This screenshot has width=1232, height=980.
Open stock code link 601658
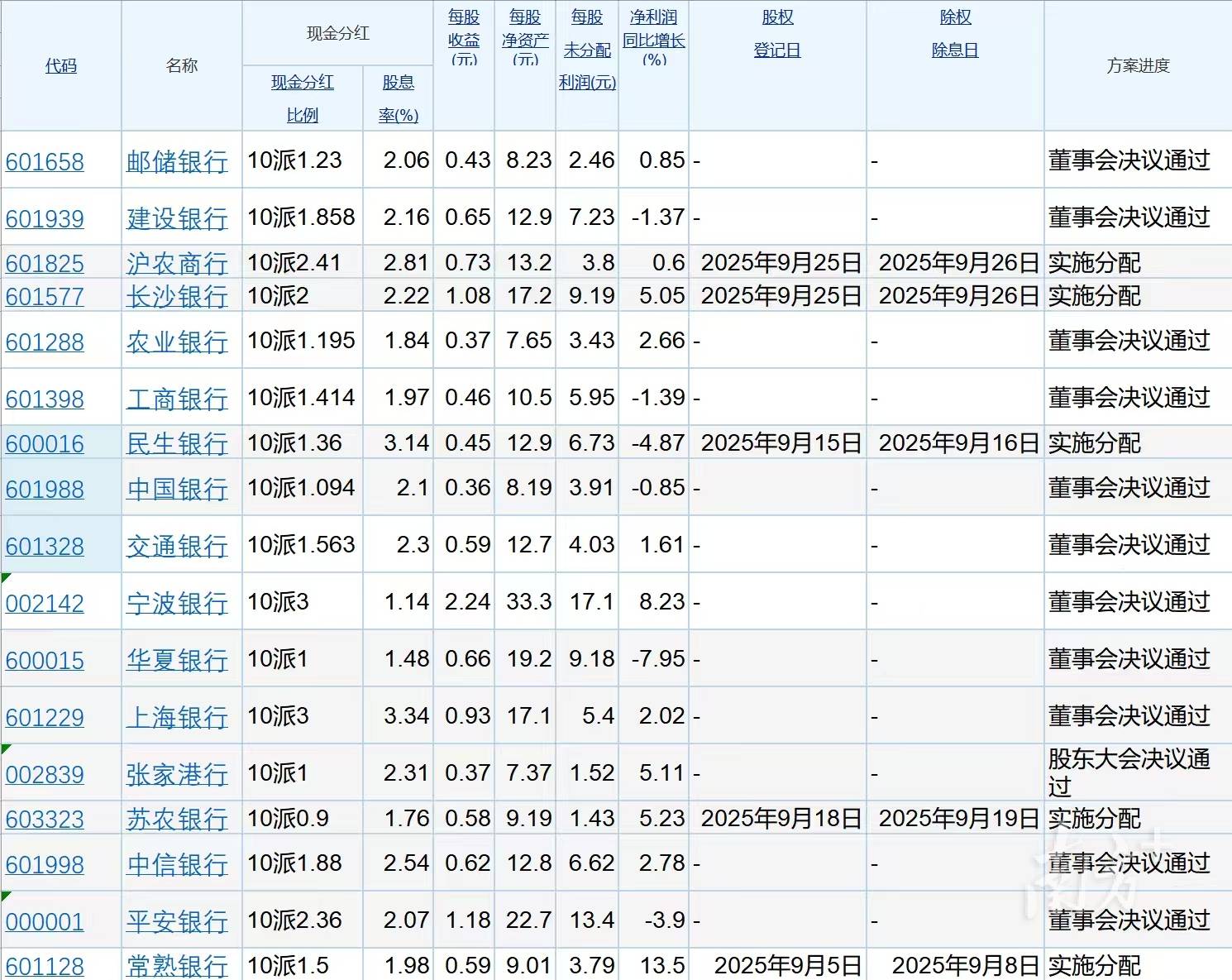45,161
